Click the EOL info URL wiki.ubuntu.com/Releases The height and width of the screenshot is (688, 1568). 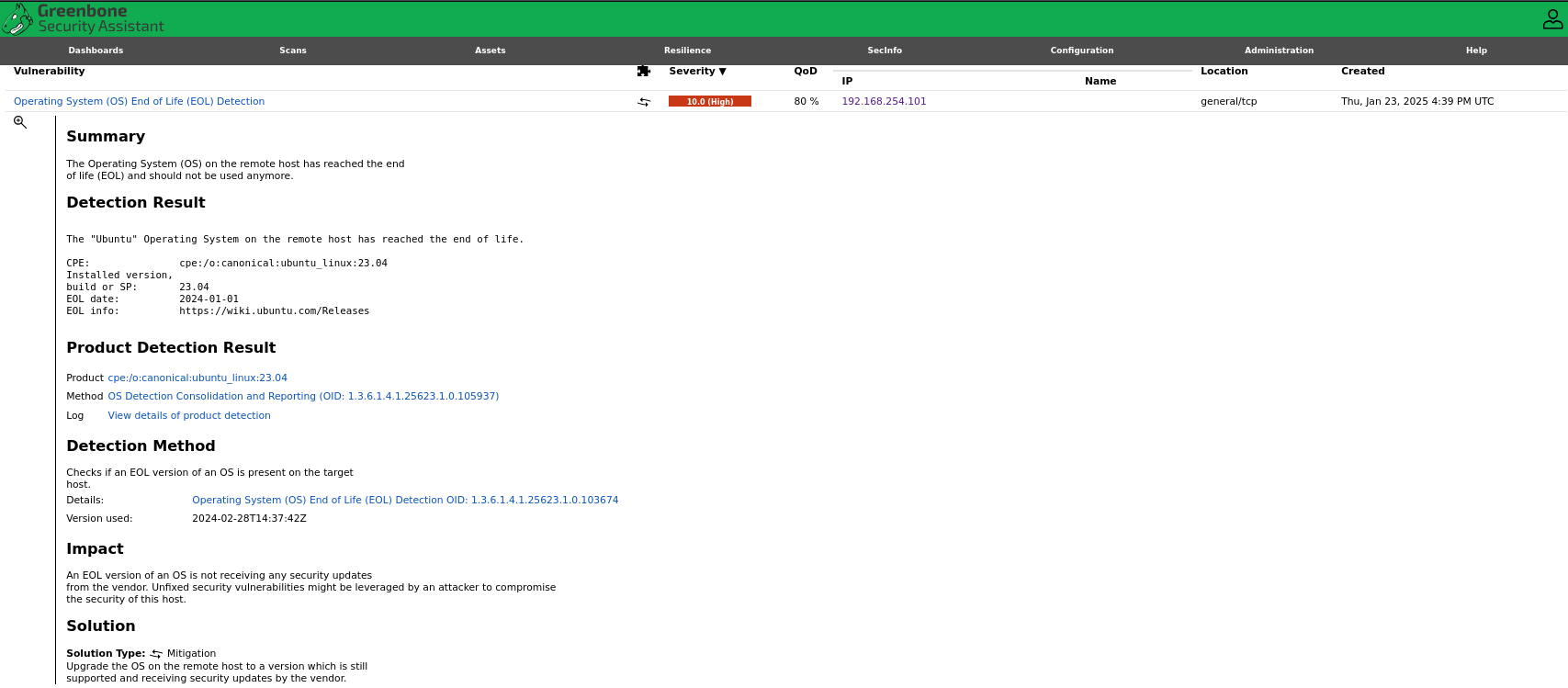pos(275,311)
